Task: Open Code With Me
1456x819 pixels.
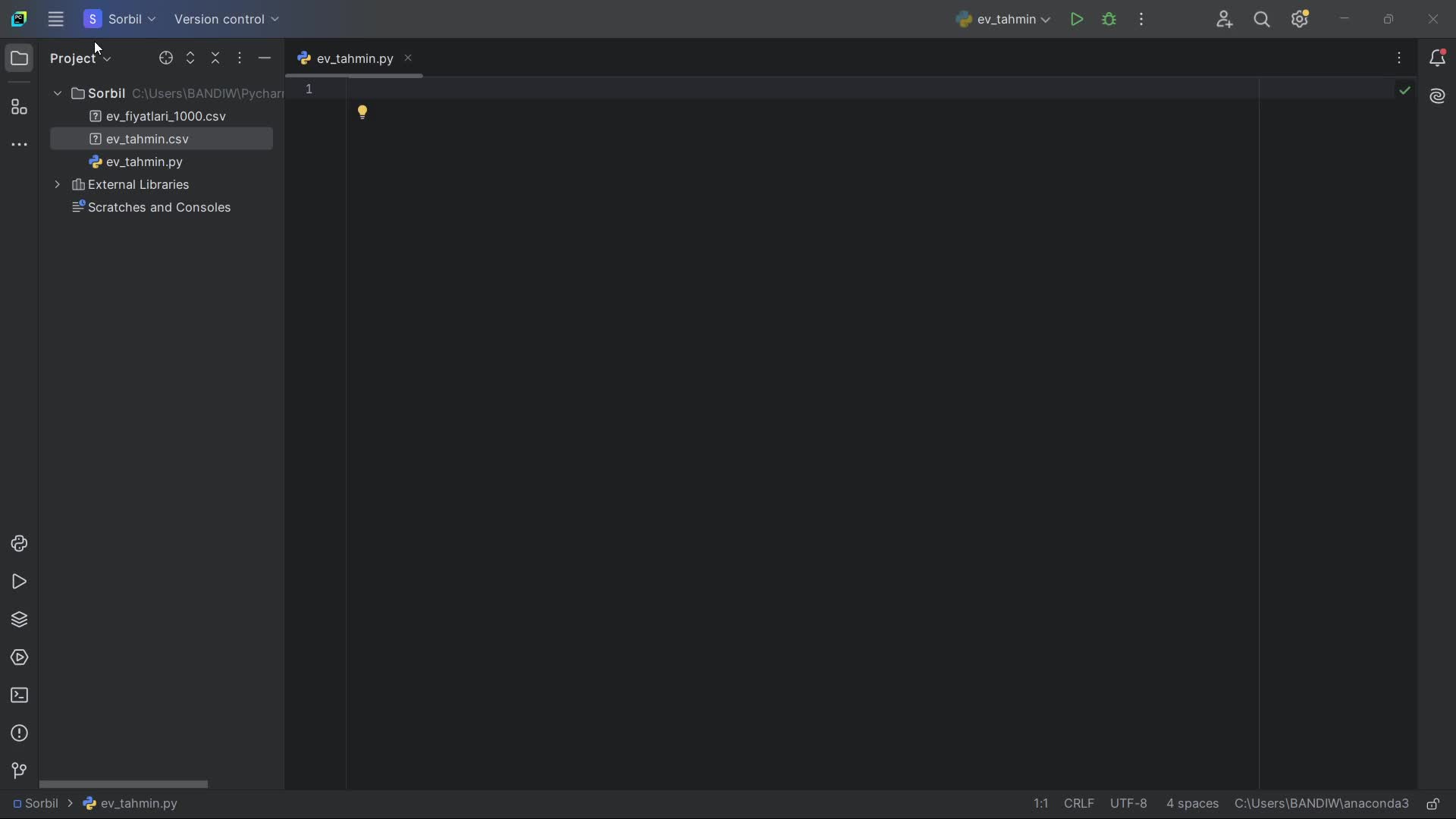Action: coord(1225,20)
